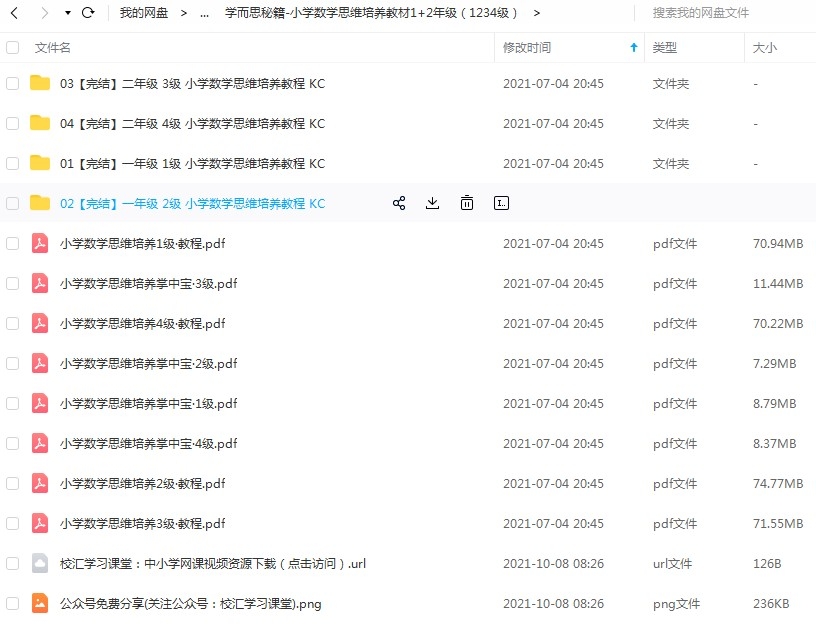This screenshot has width=816, height=627.
Task: Open folder name 04【完结】二年级 4级
Action: [x=193, y=124]
